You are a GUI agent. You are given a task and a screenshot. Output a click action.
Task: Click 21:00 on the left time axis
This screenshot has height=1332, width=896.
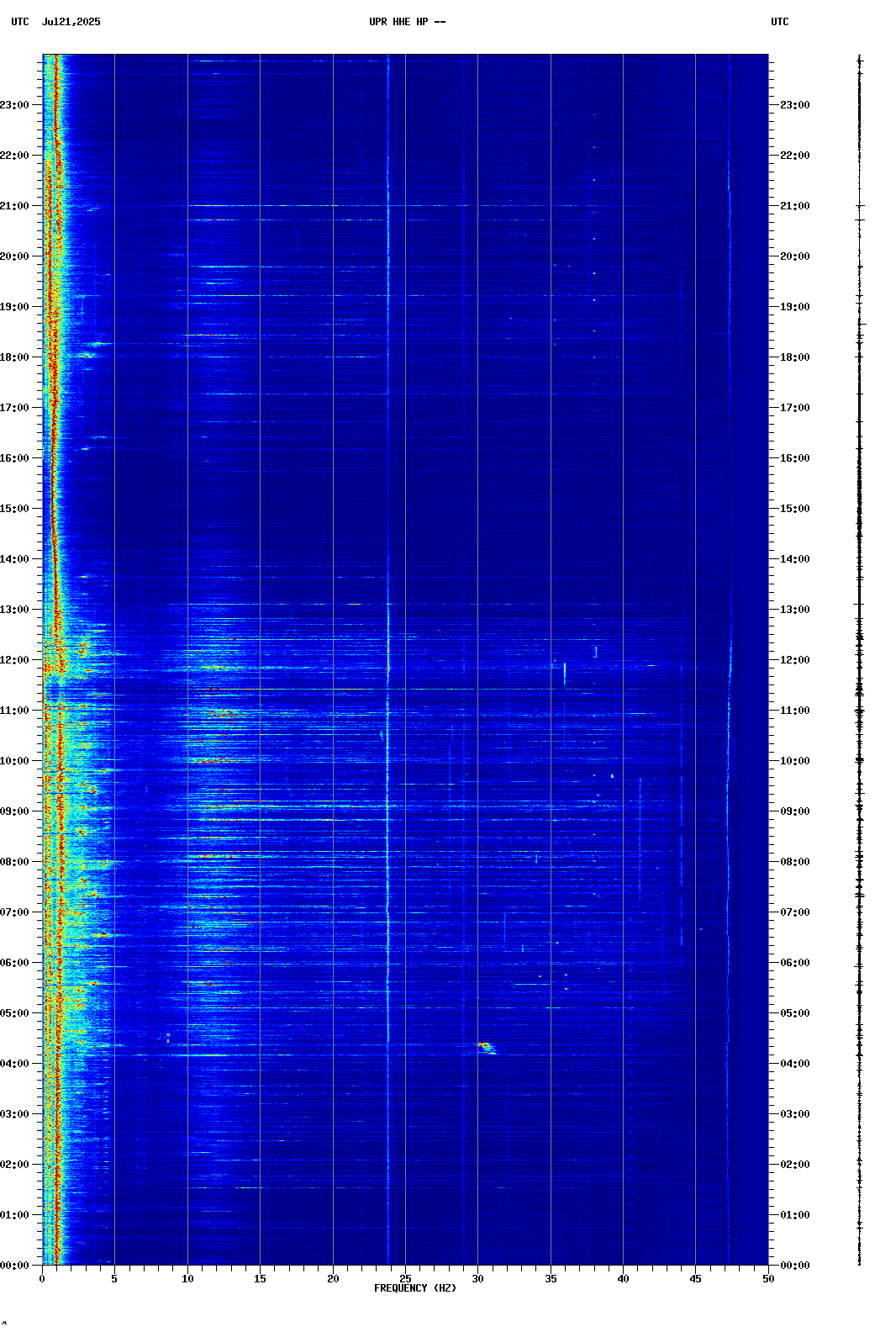(14, 206)
